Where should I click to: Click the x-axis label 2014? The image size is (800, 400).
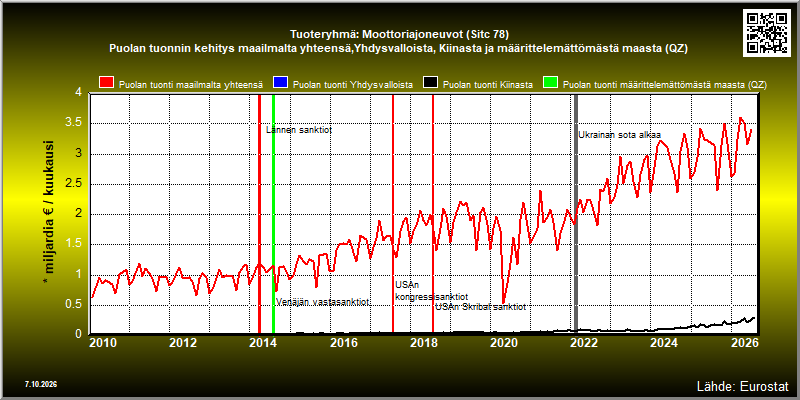pyautogui.click(x=263, y=343)
